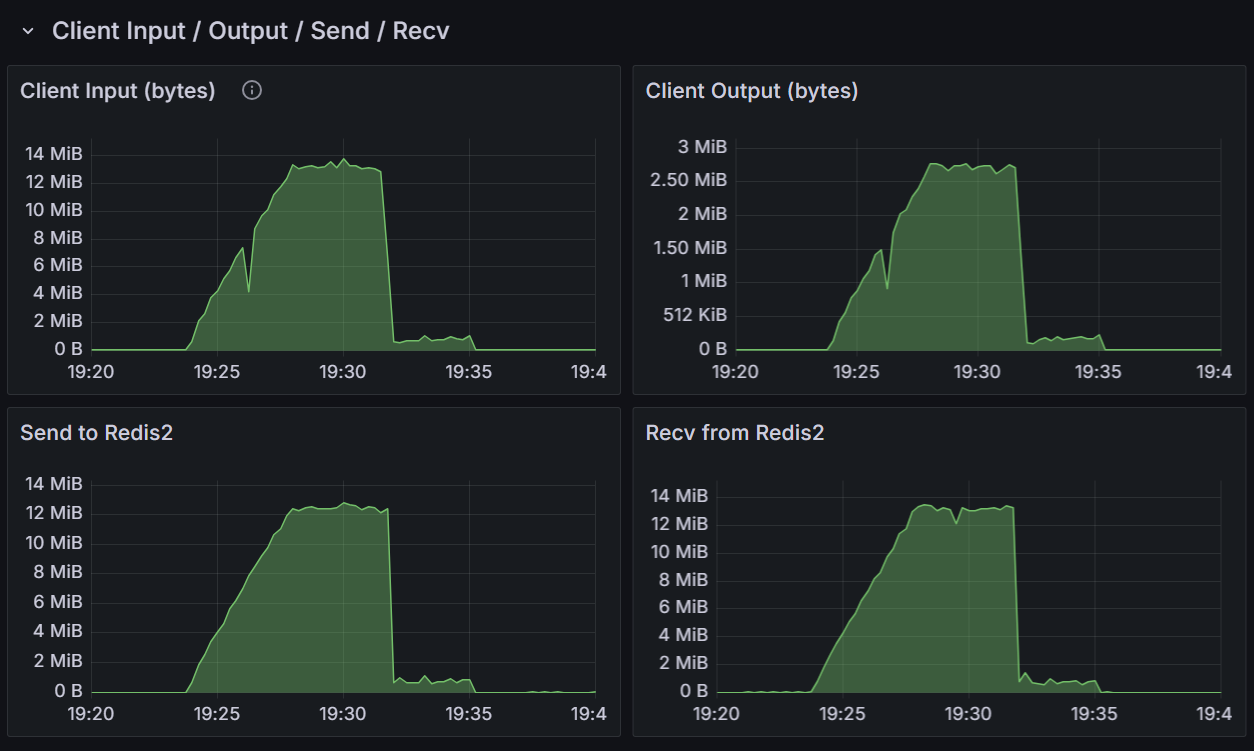This screenshot has height=751, width=1254.
Task: Click the info icon beside Client Input (bytes)
Action: pyautogui.click(x=252, y=91)
